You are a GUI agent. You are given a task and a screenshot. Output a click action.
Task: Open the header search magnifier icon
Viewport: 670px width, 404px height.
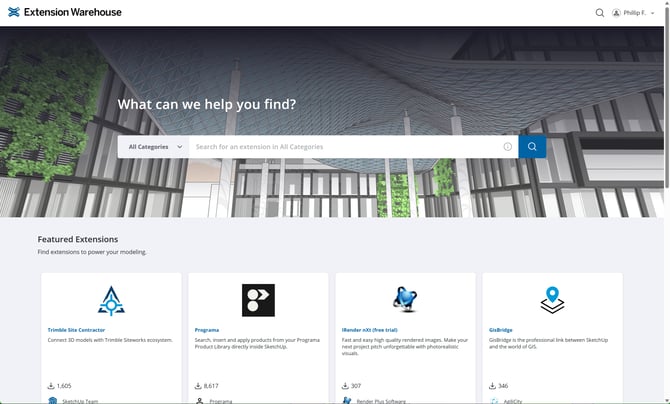(599, 13)
